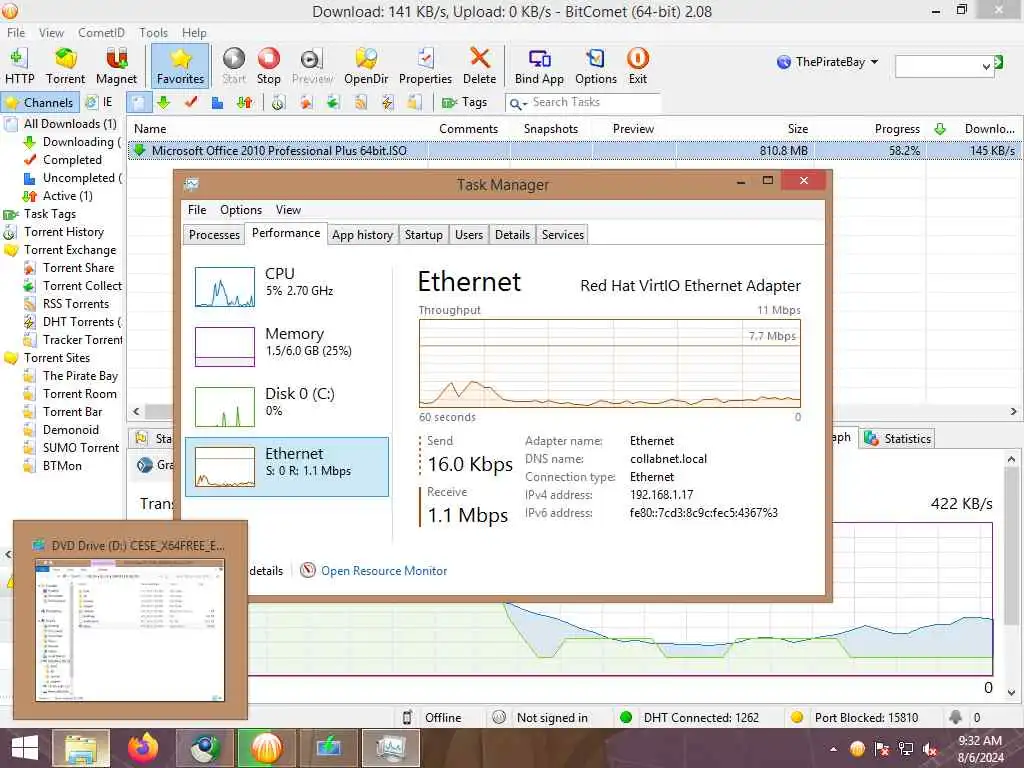Image resolution: width=1024 pixels, height=768 pixels.
Task: Open the File menu in BitComet
Action: [x=16, y=33]
